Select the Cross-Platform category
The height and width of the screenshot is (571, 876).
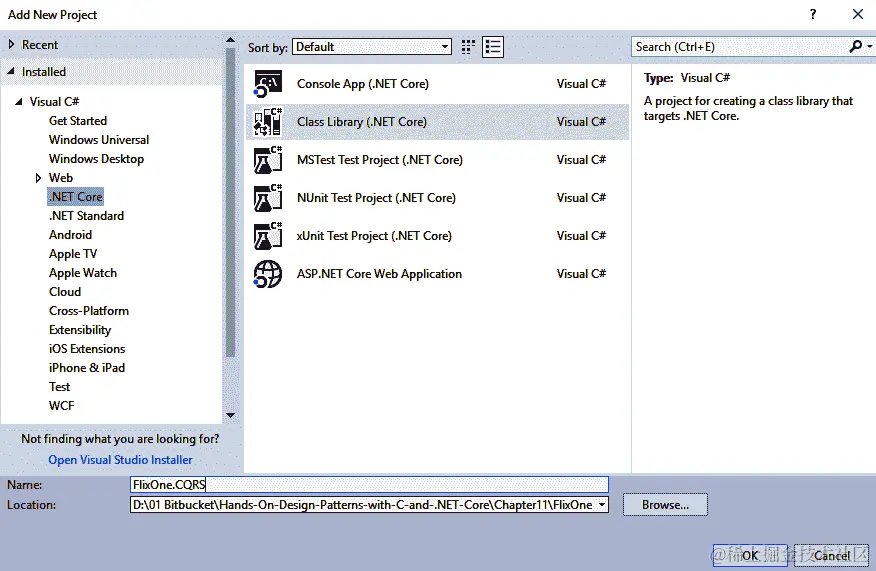pos(89,311)
